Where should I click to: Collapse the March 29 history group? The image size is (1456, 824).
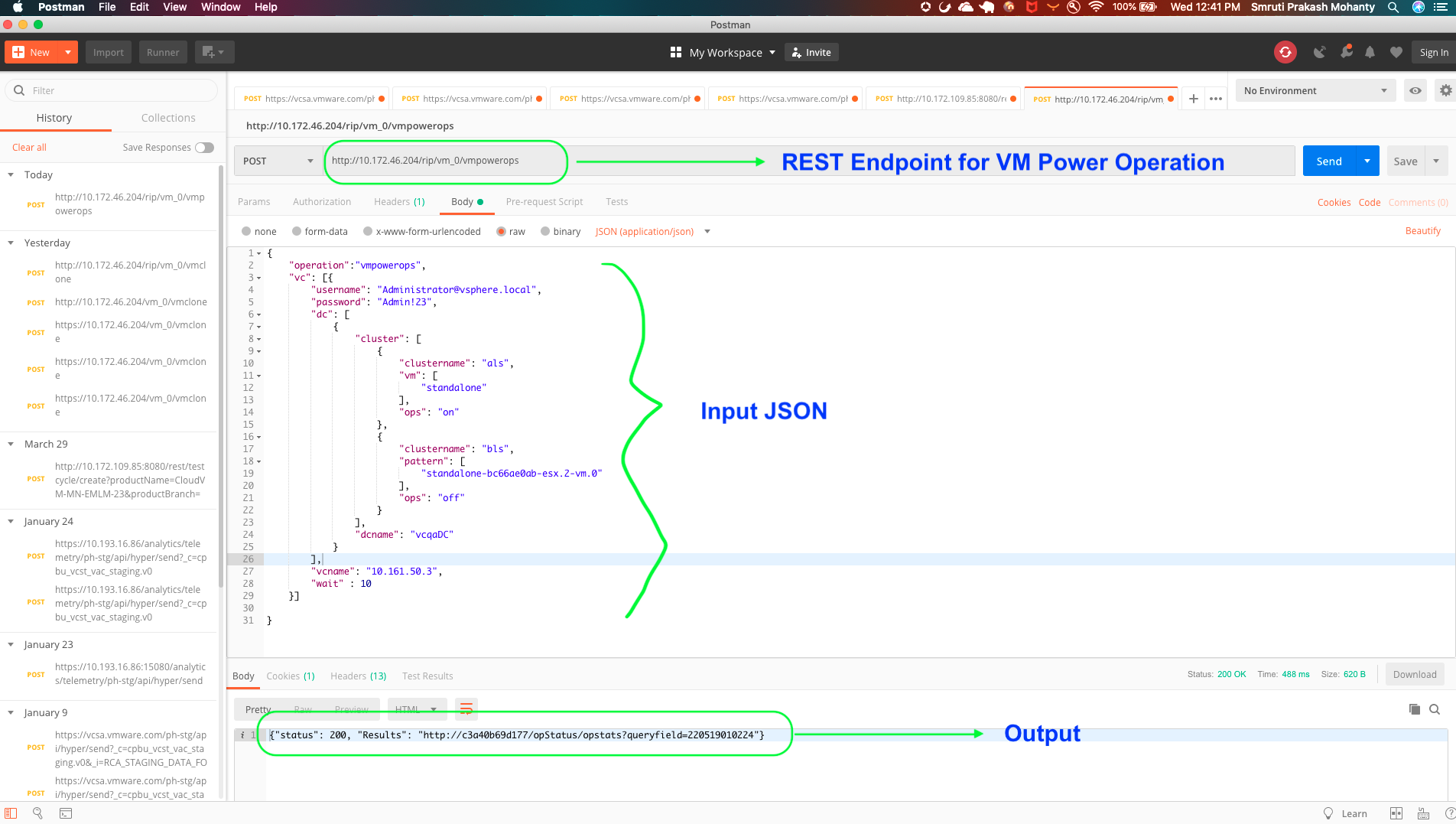click(11, 444)
